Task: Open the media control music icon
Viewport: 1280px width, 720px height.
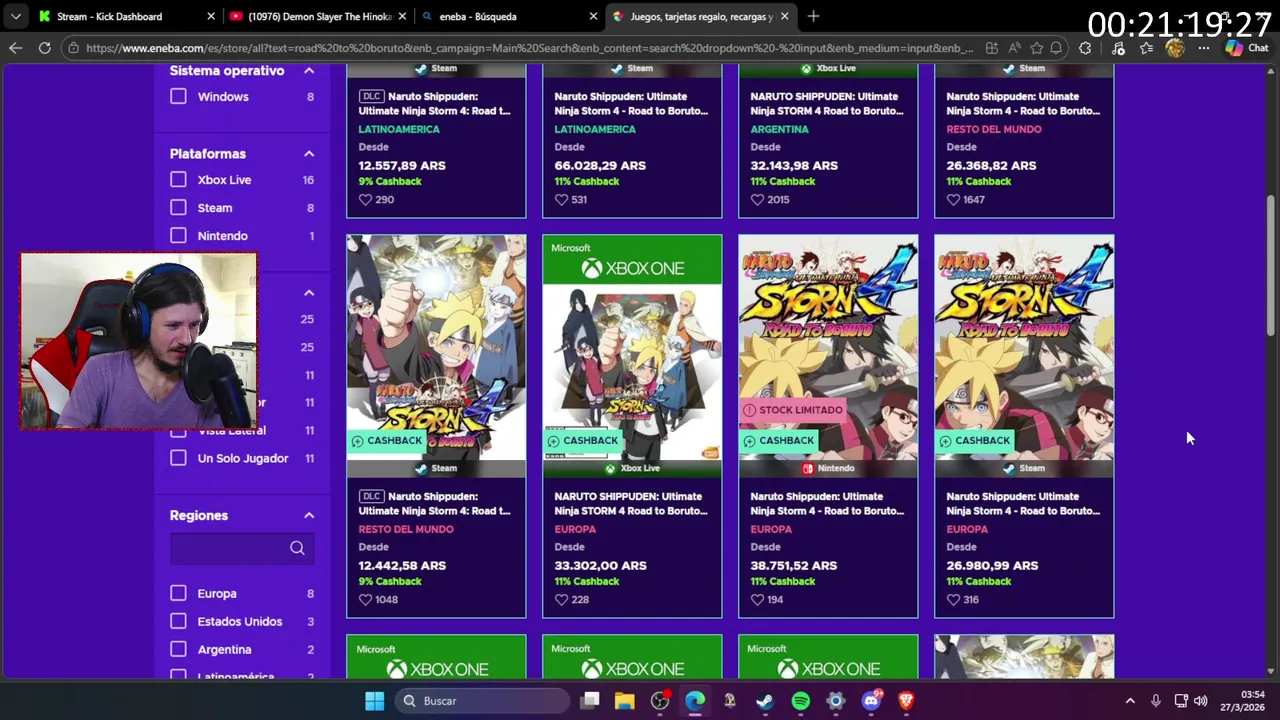Action: pyautogui.click(x=1118, y=48)
